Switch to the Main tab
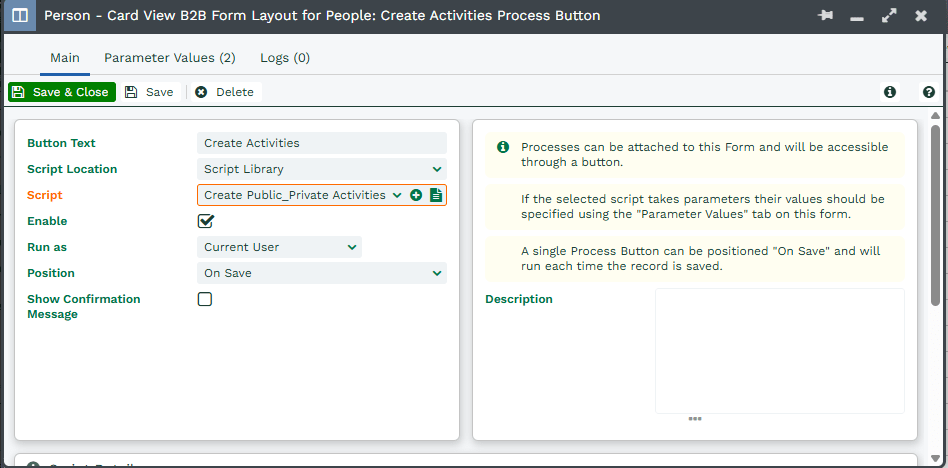This screenshot has height=468, width=948. pyautogui.click(x=65, y=58)
